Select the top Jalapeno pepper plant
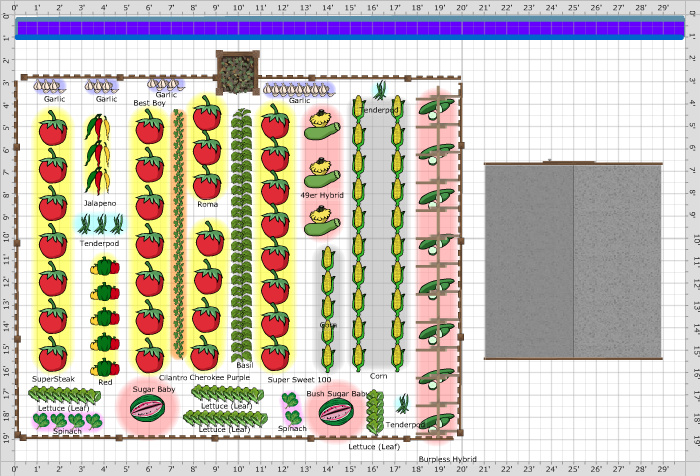The width and height of the screenshot is (700, 476). (x=95, y=129)
